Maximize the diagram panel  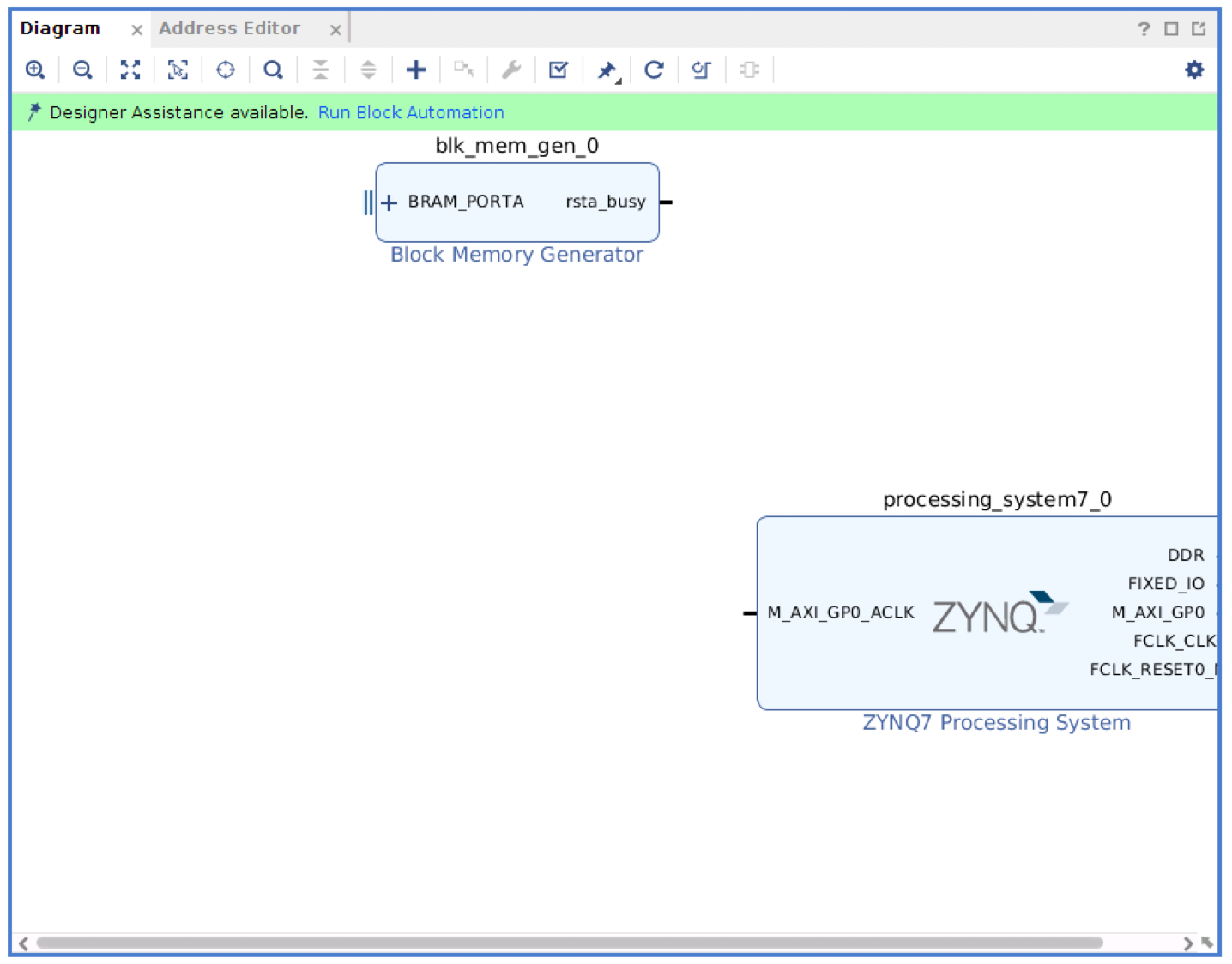(1171, 29)
